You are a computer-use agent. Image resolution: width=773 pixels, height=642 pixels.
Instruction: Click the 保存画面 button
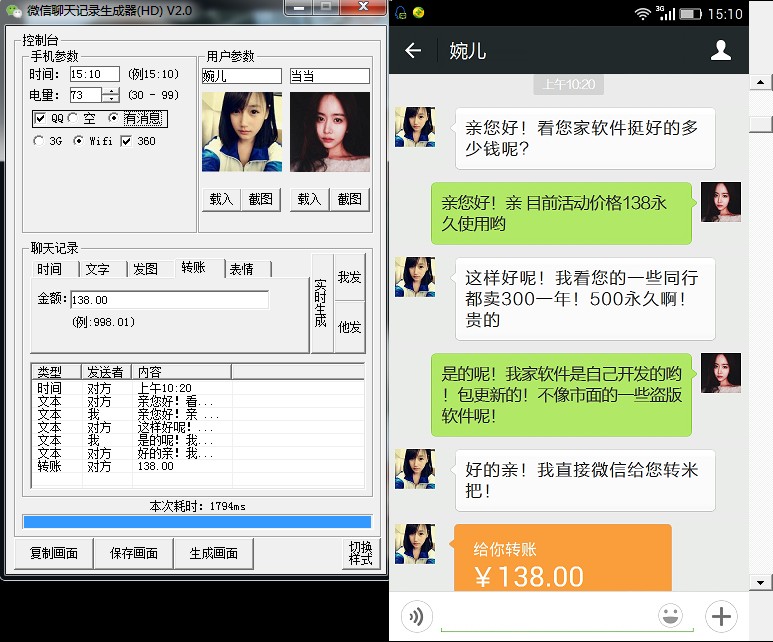click(x=134, y=553)
